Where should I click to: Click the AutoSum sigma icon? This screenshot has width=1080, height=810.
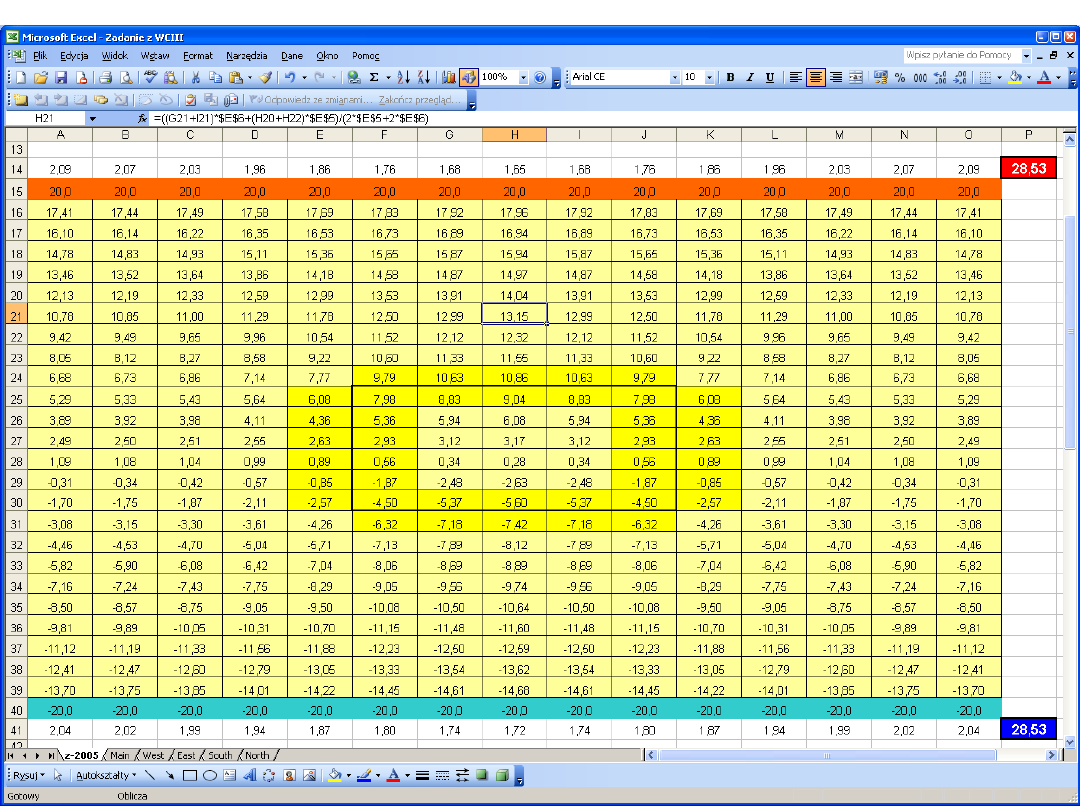374,77
